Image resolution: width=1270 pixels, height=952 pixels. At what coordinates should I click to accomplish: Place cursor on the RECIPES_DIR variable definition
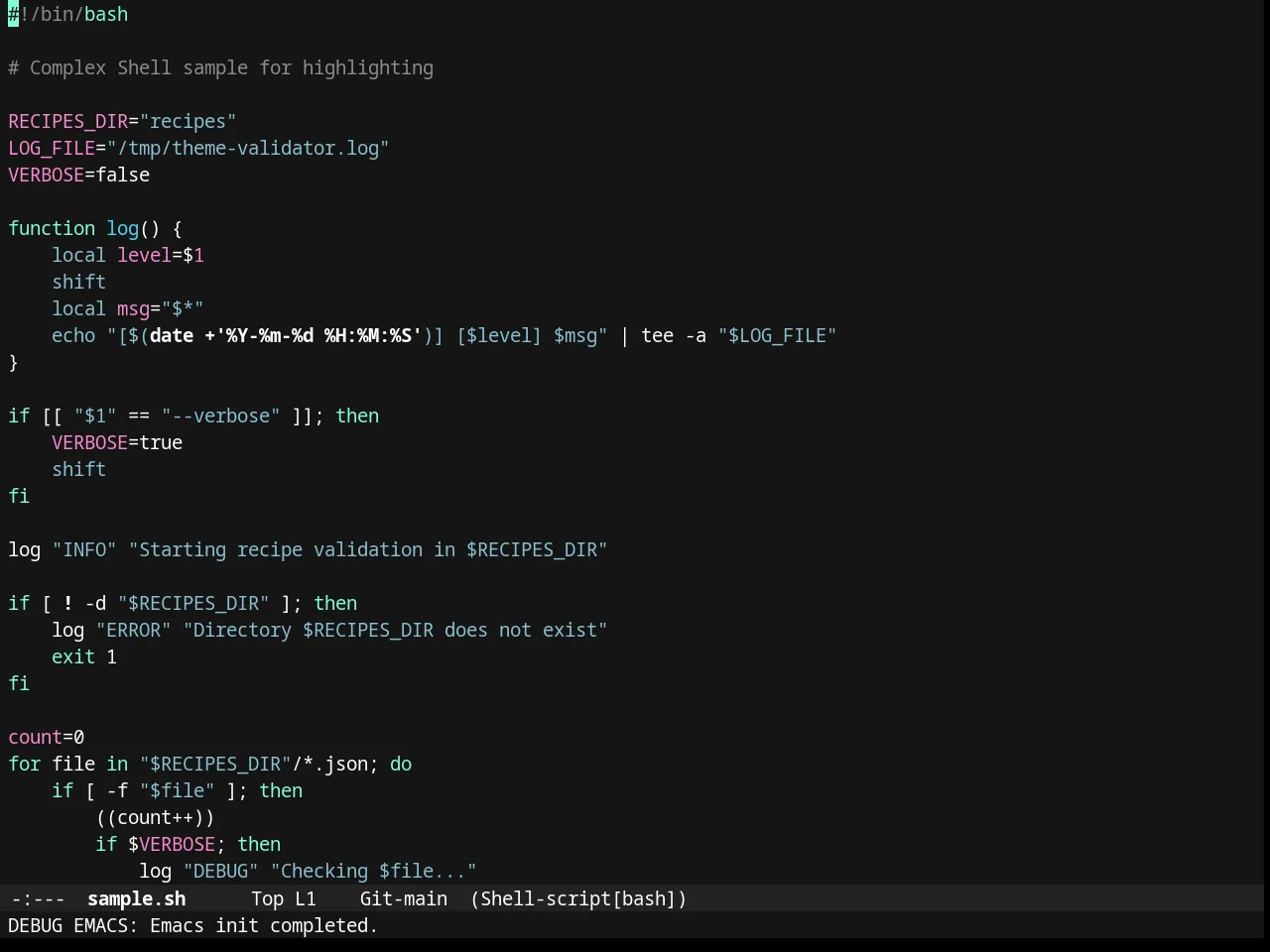(68, 121)
